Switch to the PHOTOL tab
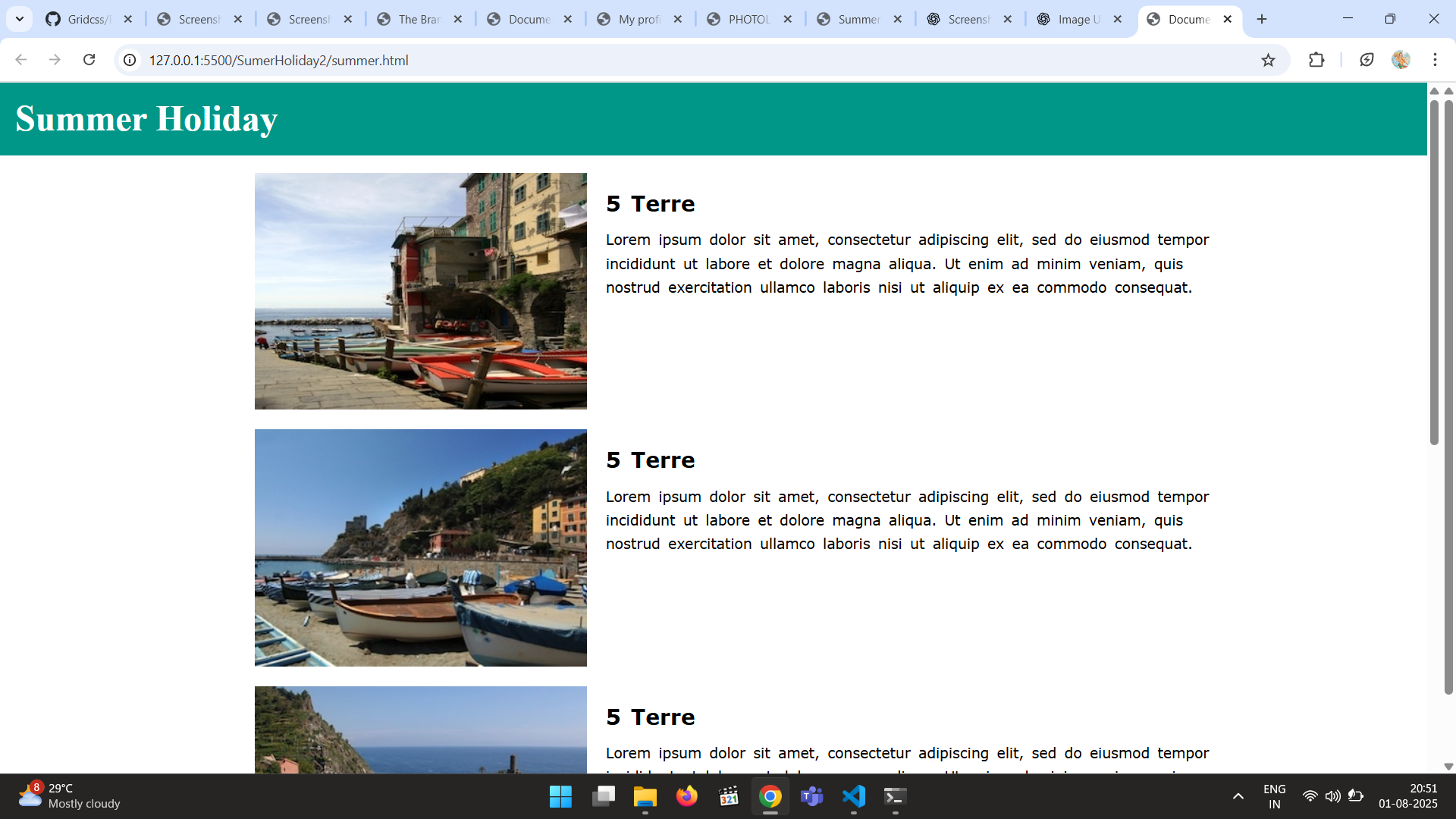The height and width of the screenshot is (819, 1456). 751,20
